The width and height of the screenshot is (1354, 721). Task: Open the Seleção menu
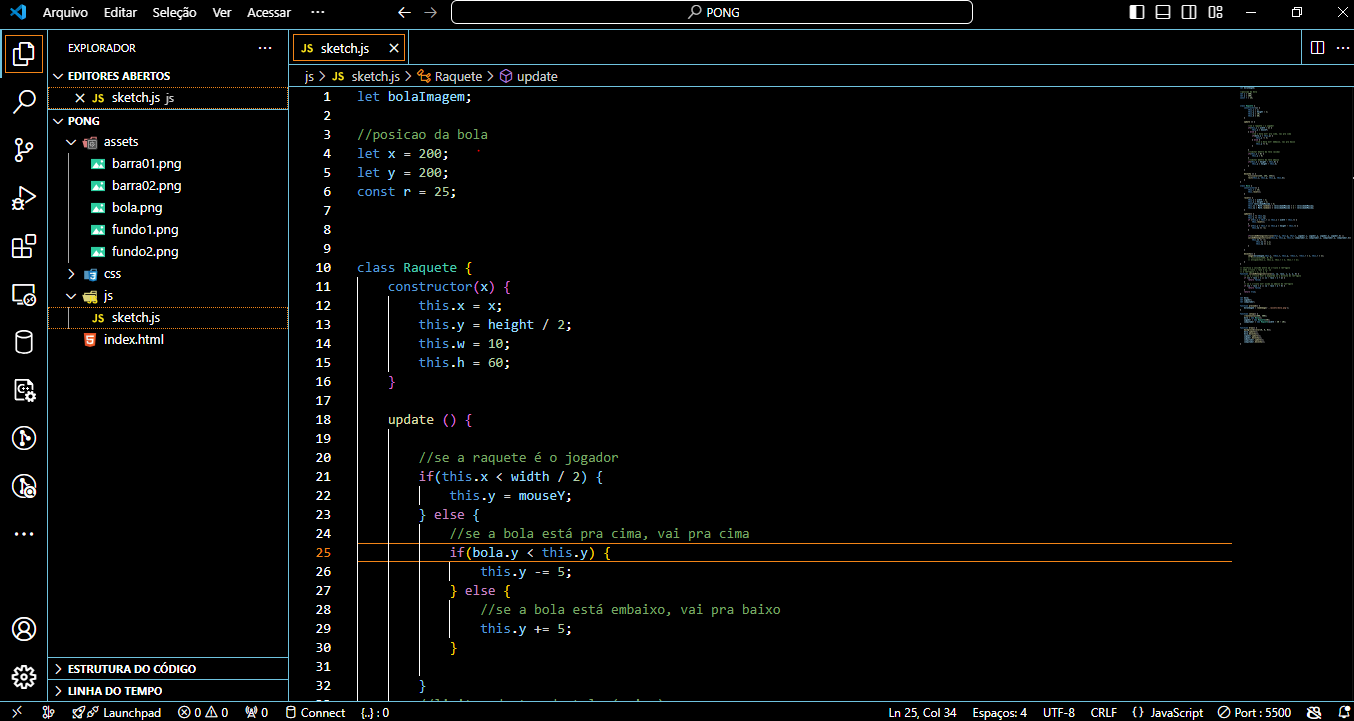coord(175,13)
